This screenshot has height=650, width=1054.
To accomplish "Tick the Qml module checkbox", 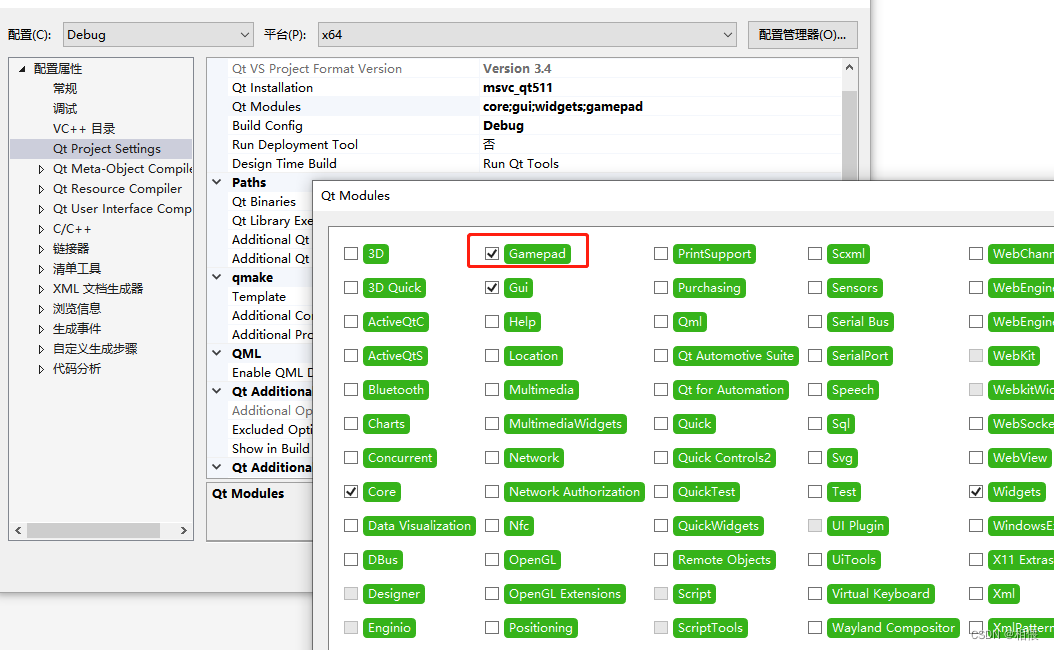I will point(661,321).
